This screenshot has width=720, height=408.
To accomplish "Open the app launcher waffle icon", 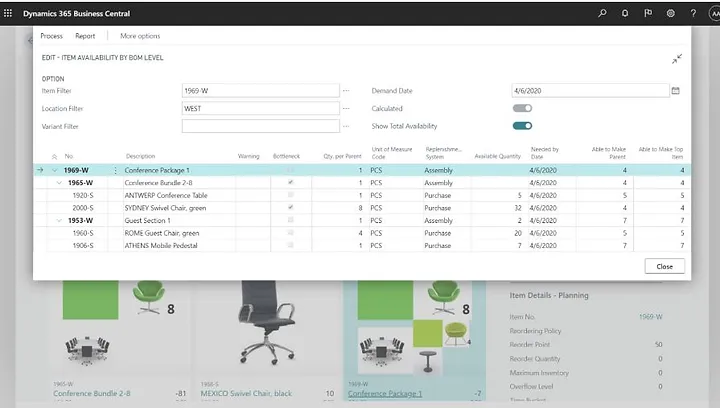I will 9,13.
